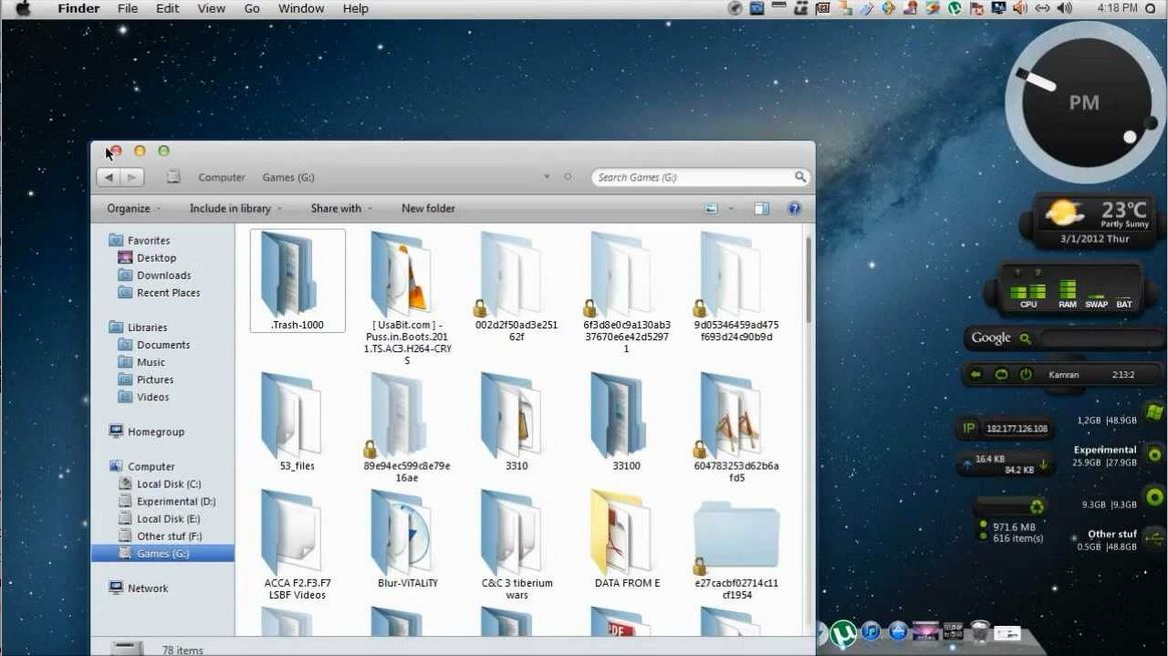Screen dimensions: 1168x656
Task: Click the New folder button
Action: coord(428,208)
